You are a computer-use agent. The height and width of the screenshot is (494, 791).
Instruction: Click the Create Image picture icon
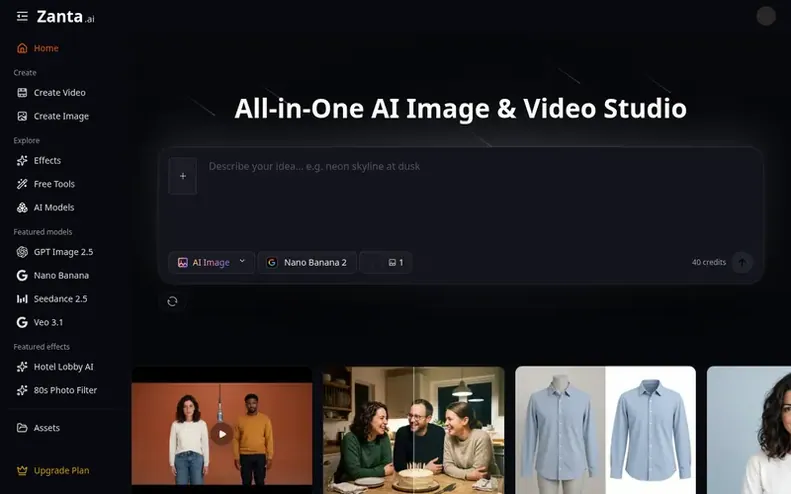point(22,116)
